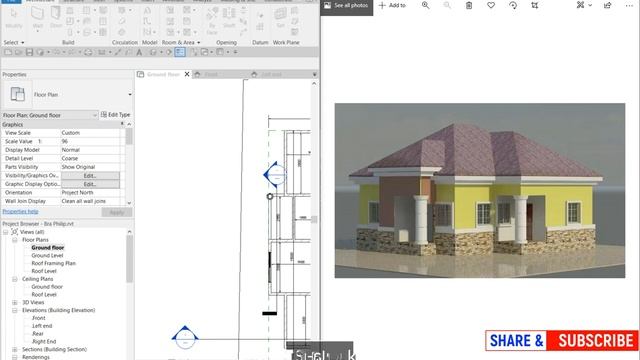Click the Set work plane tool
The height and width of the screenshot is (360, 640).
[x=280, y=18]
